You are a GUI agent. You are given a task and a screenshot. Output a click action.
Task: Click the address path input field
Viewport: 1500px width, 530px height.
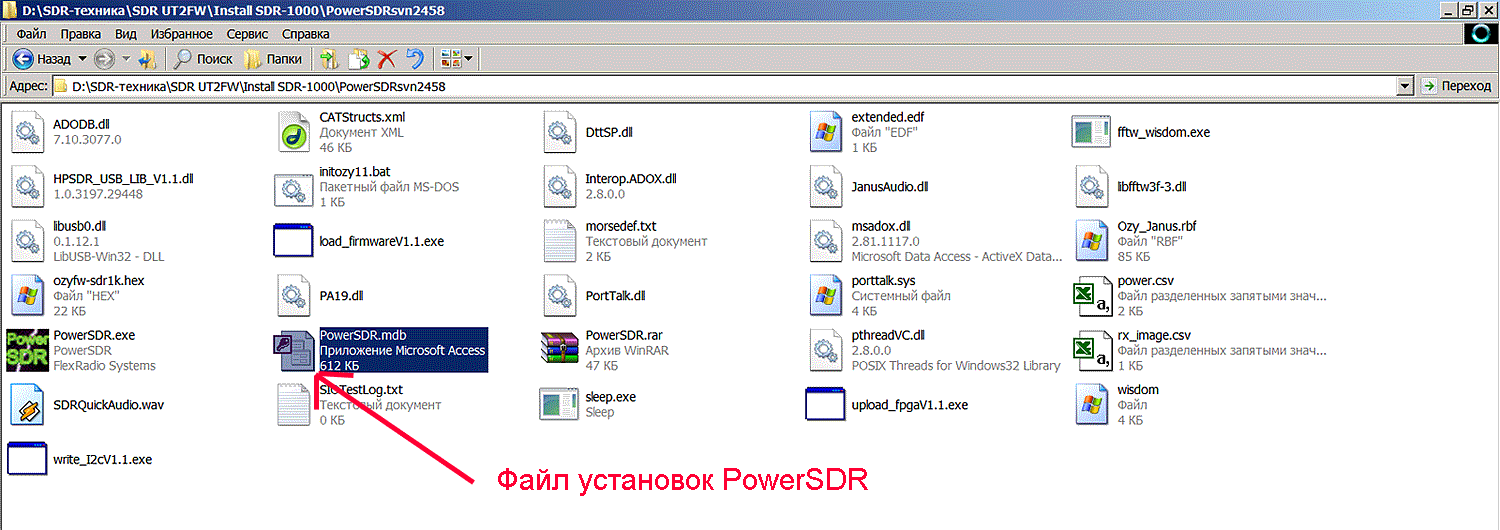(700, 86)
